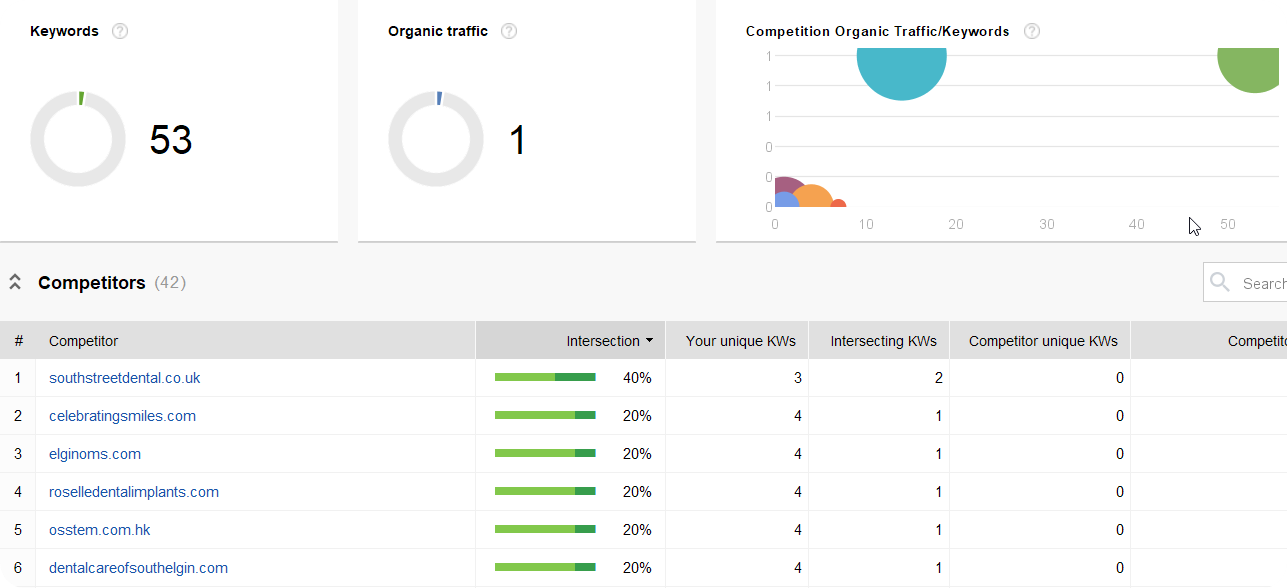Sort by Your unique KWs column
This screenshot has height=588, width=1287.
click(740, 341)
